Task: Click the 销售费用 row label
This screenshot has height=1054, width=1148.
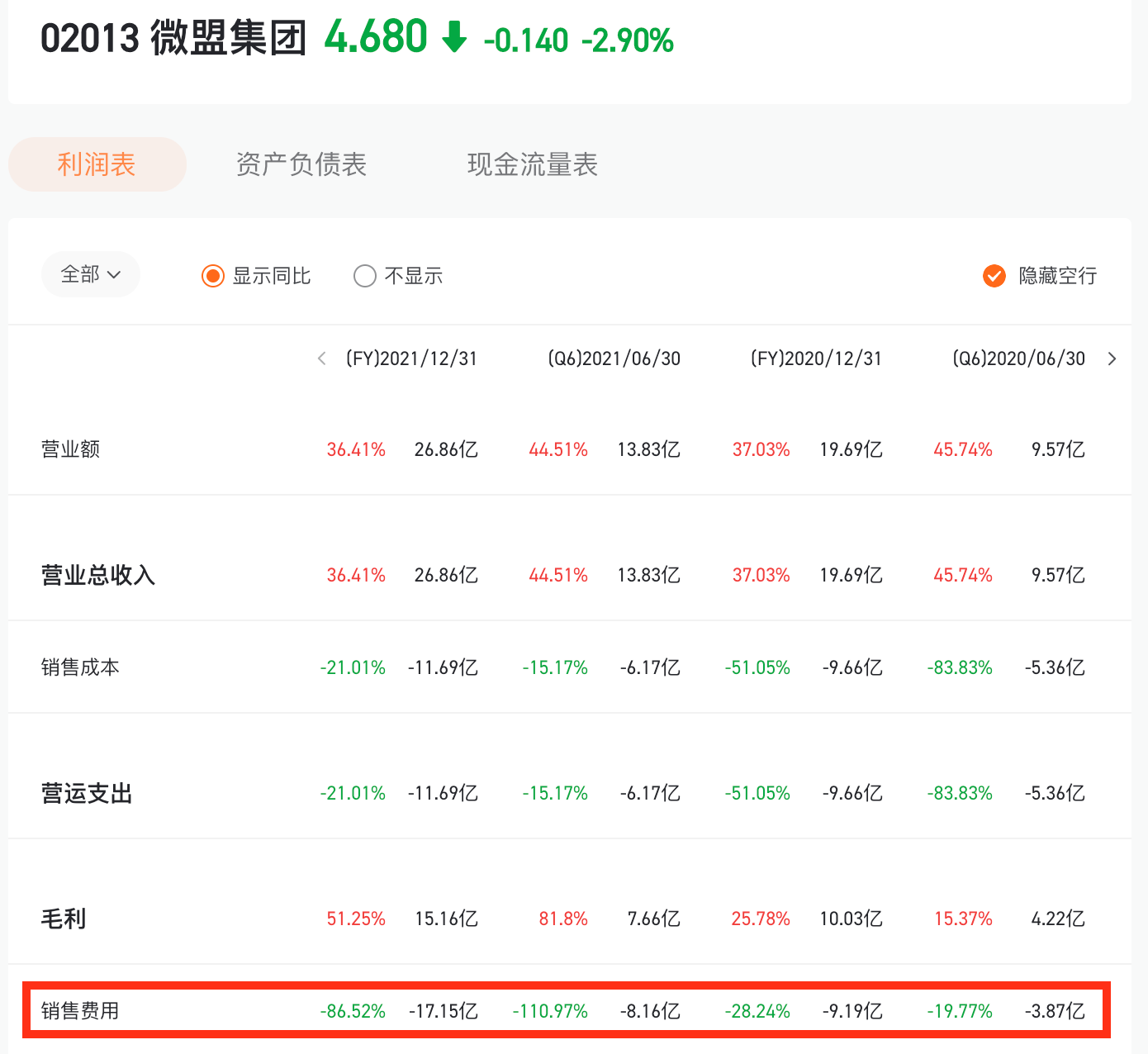Action: pyautogui.click(x=81, y=1011)
